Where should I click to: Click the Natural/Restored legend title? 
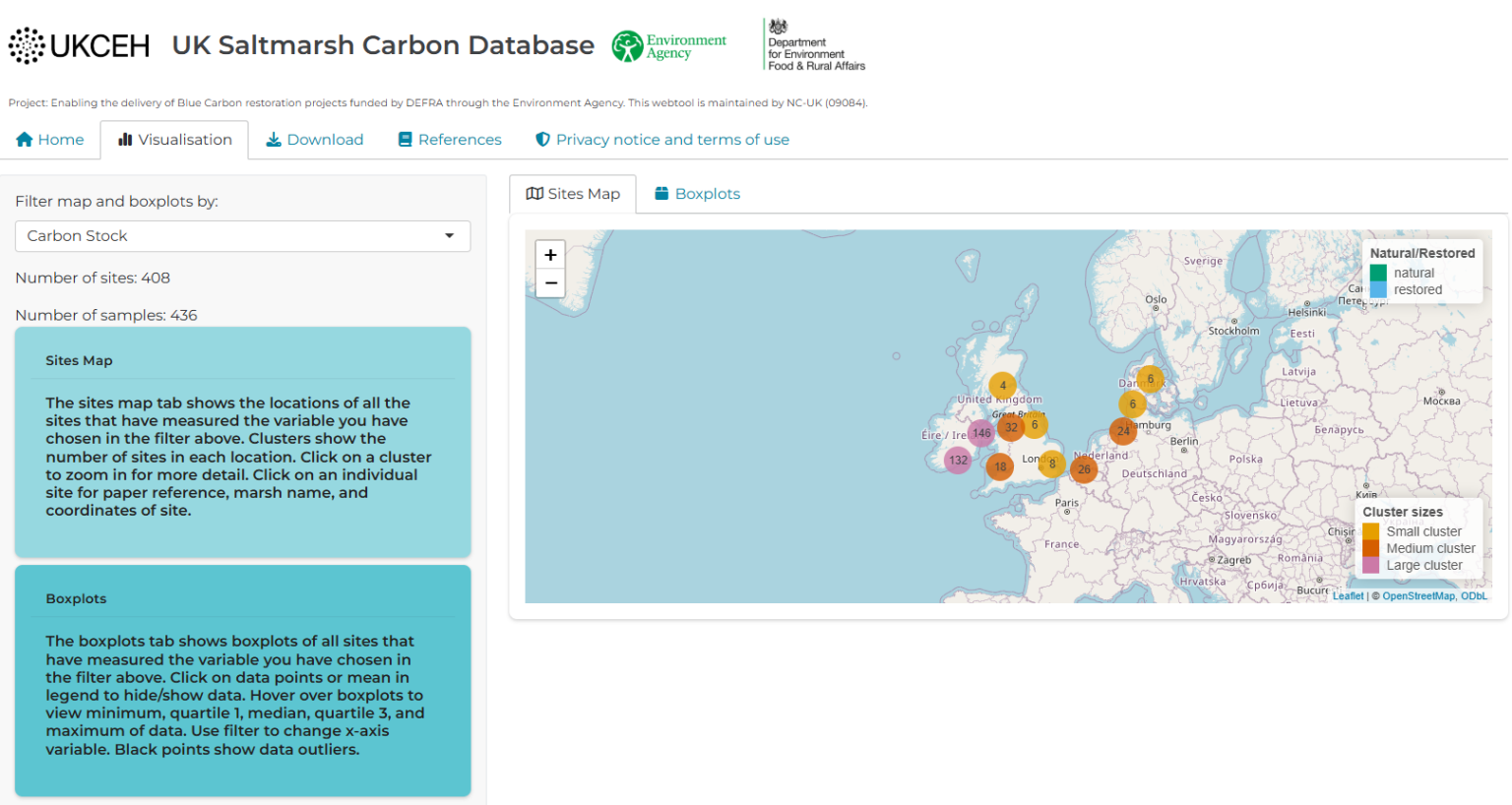point(1422,253)
